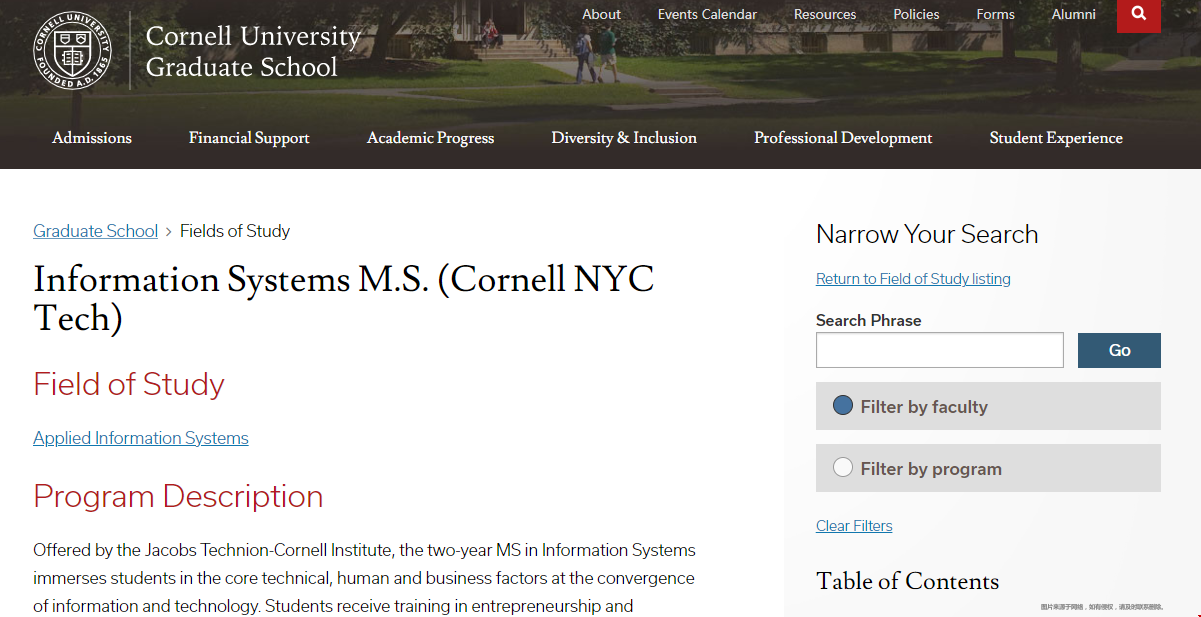Open the Alumni menu
The height and width of the screenshot is (617, 1201).
pyautogui.click(x=1073, y=14)
